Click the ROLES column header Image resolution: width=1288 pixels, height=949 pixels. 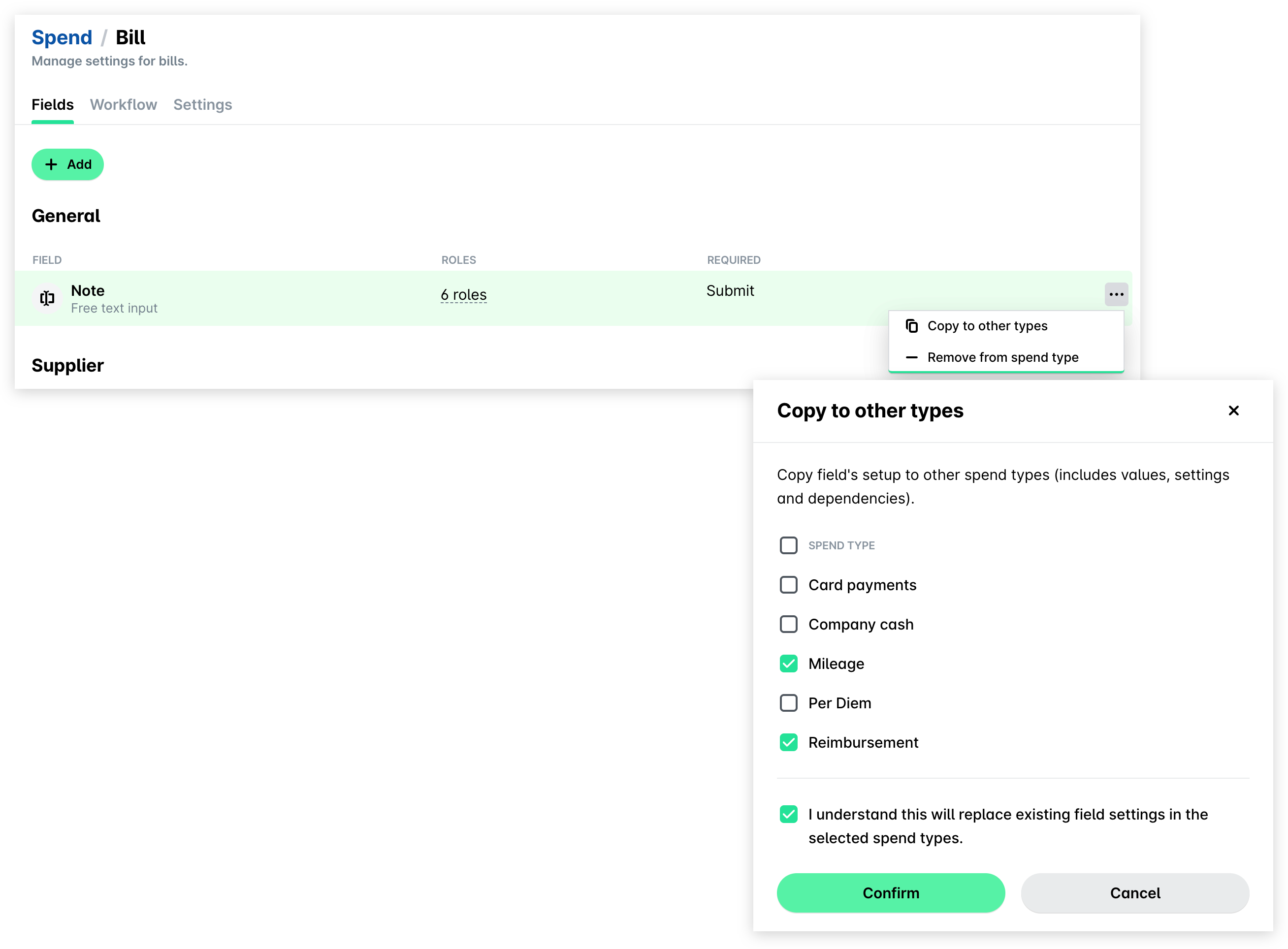(458, 260)
